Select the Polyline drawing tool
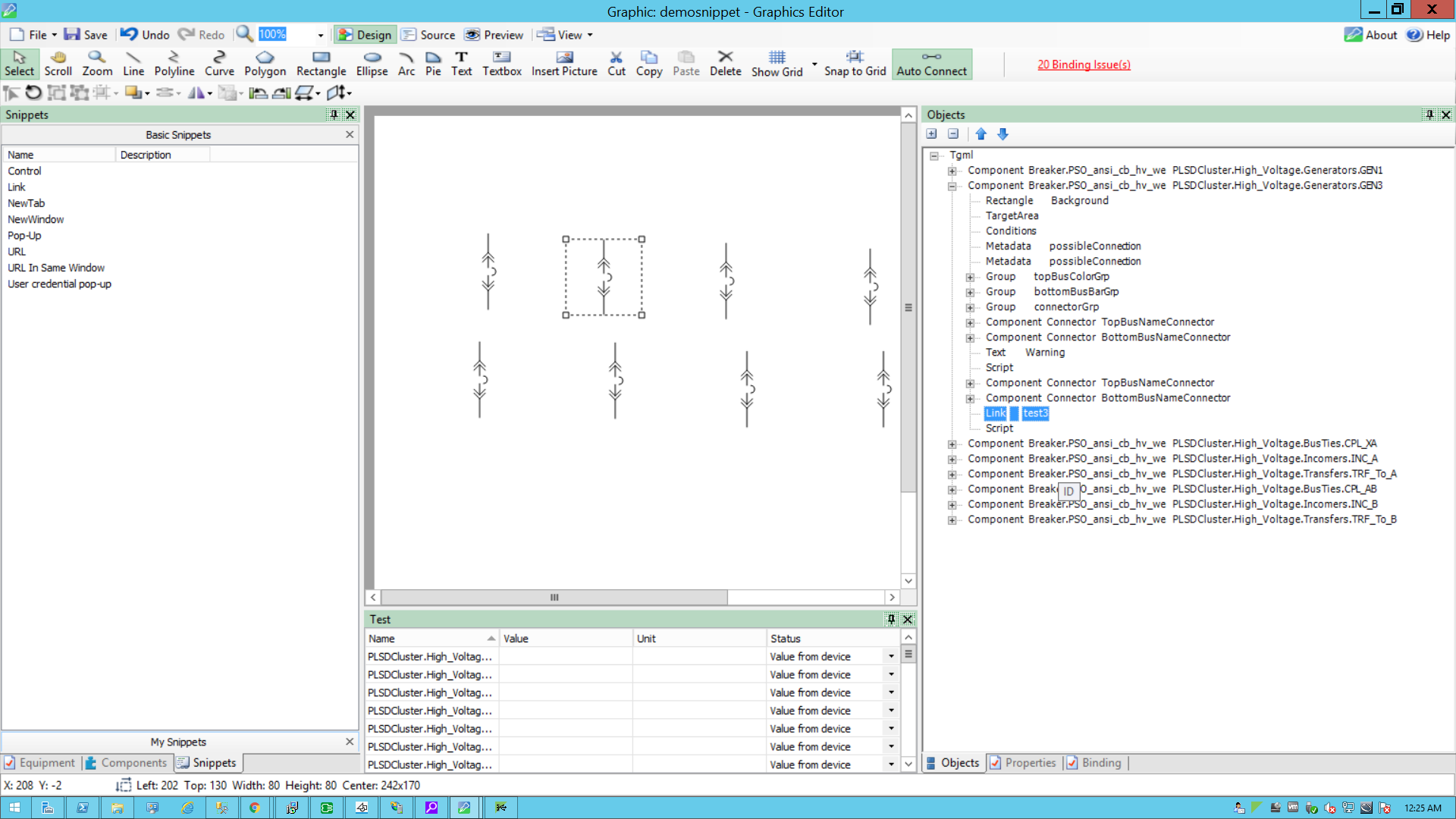1456x819 pixels. pyautogui.click(x=174, y=64)
